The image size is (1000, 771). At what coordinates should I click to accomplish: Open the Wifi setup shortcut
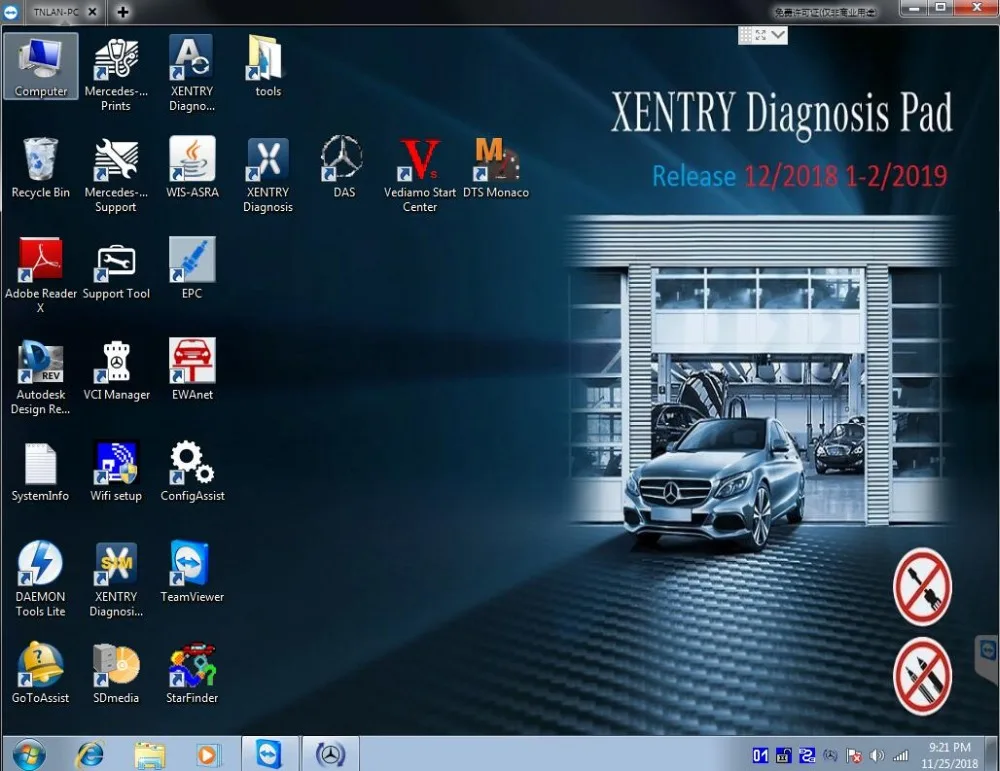[116, 464]
